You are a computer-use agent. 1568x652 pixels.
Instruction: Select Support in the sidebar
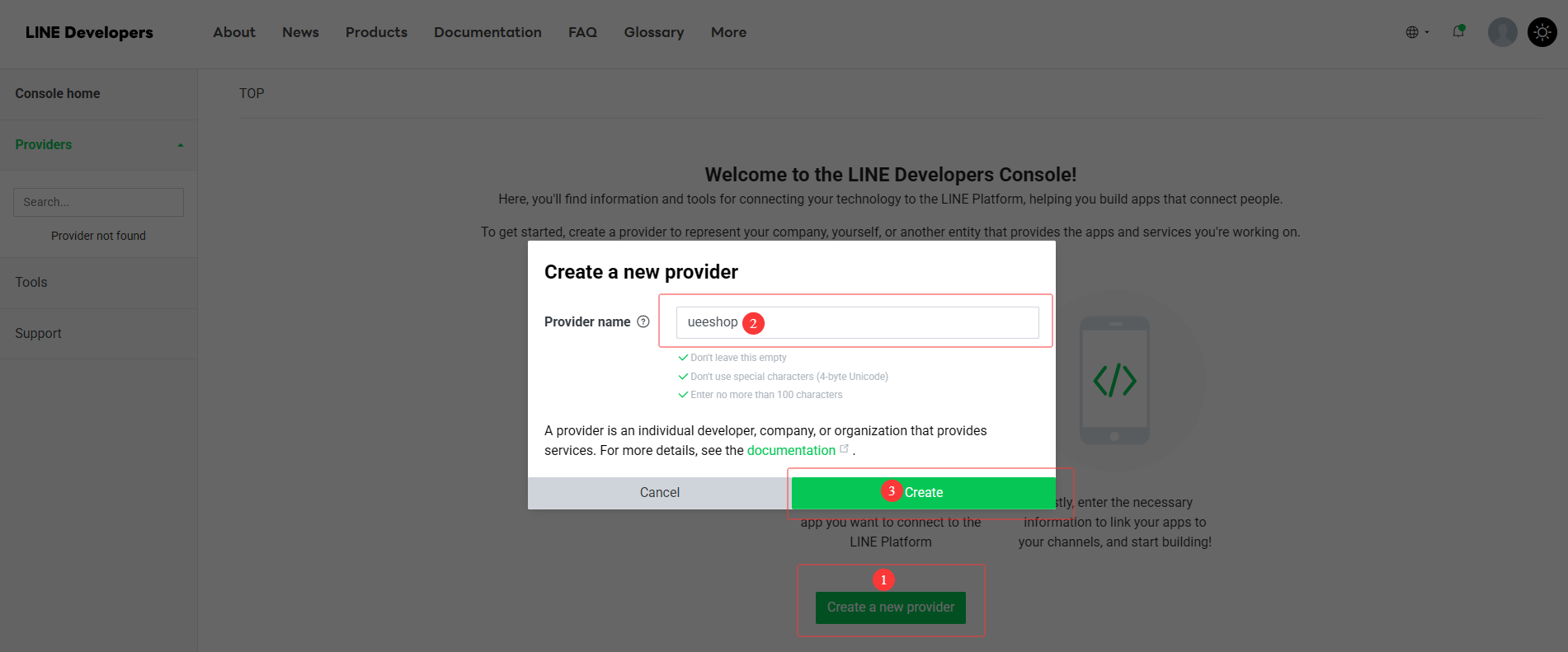[x=38, y=333]
